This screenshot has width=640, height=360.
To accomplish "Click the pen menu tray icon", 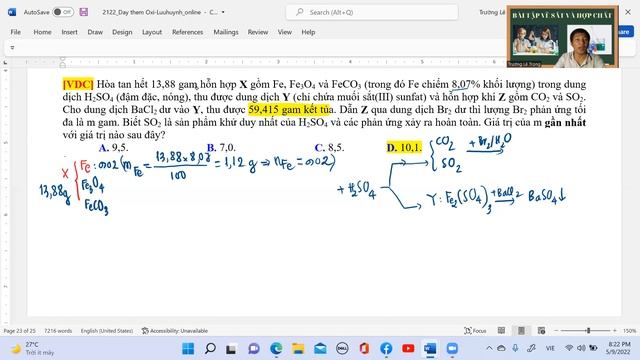I will tap(531, 348).
